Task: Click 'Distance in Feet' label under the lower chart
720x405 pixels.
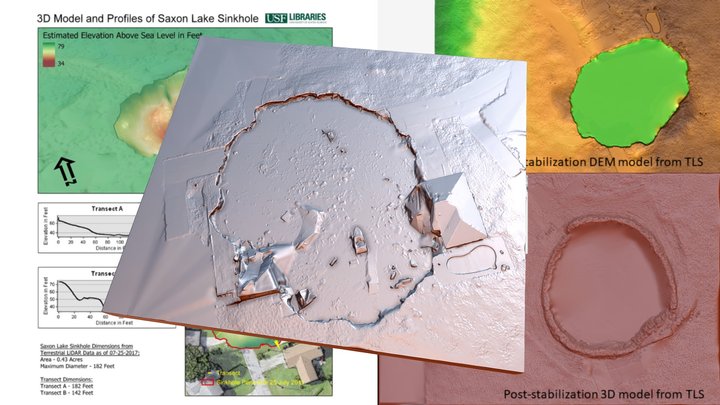Action: [114, 323]
